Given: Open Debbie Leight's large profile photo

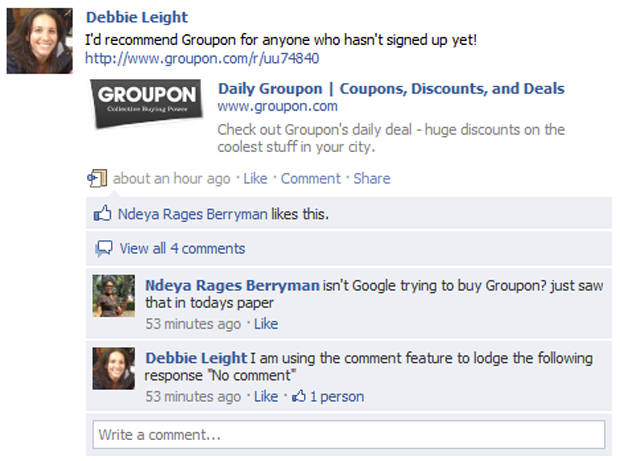Looking at the screenshot, I should point(38,38).
